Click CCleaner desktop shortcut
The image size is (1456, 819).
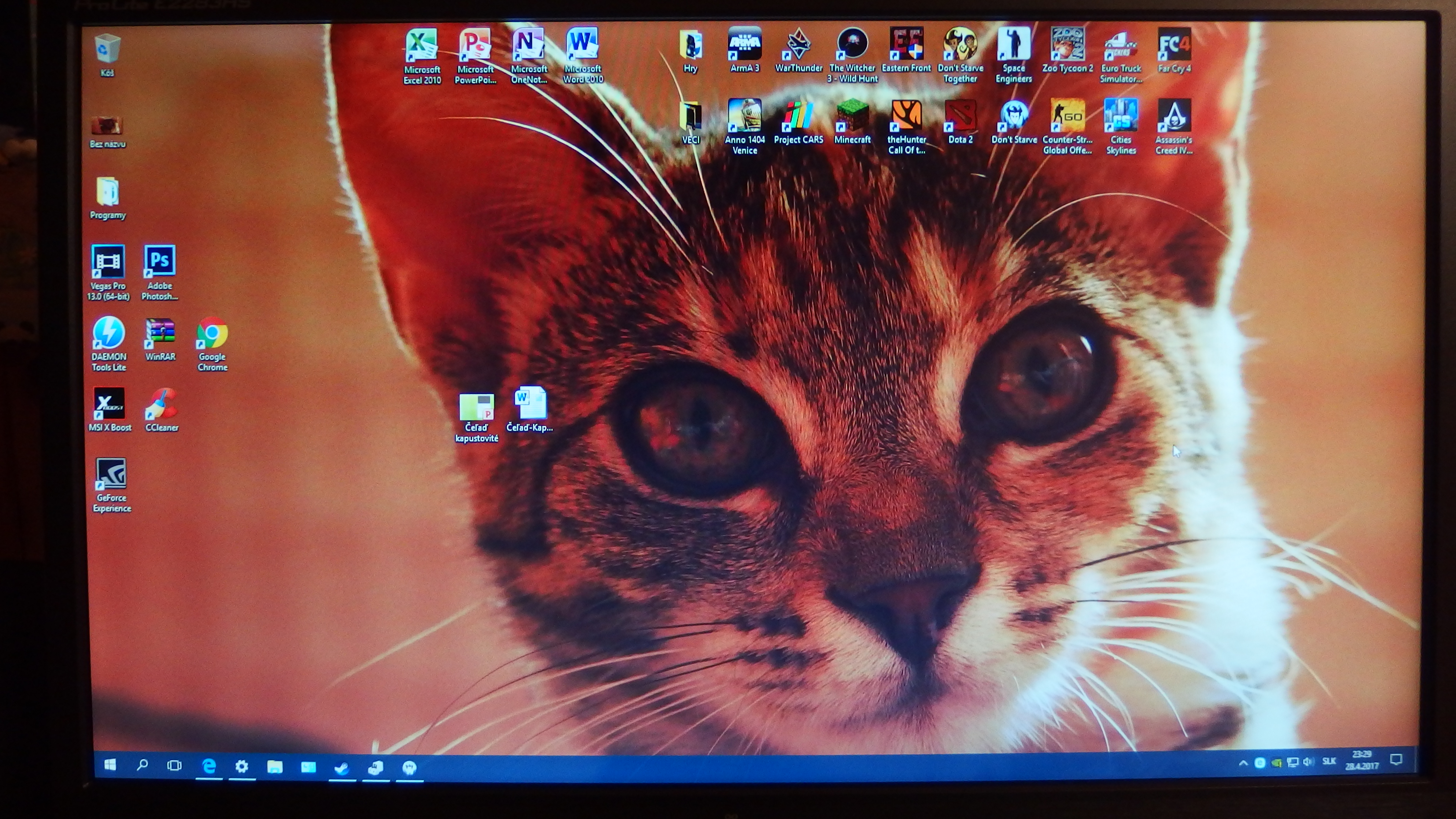click(162, 405)
